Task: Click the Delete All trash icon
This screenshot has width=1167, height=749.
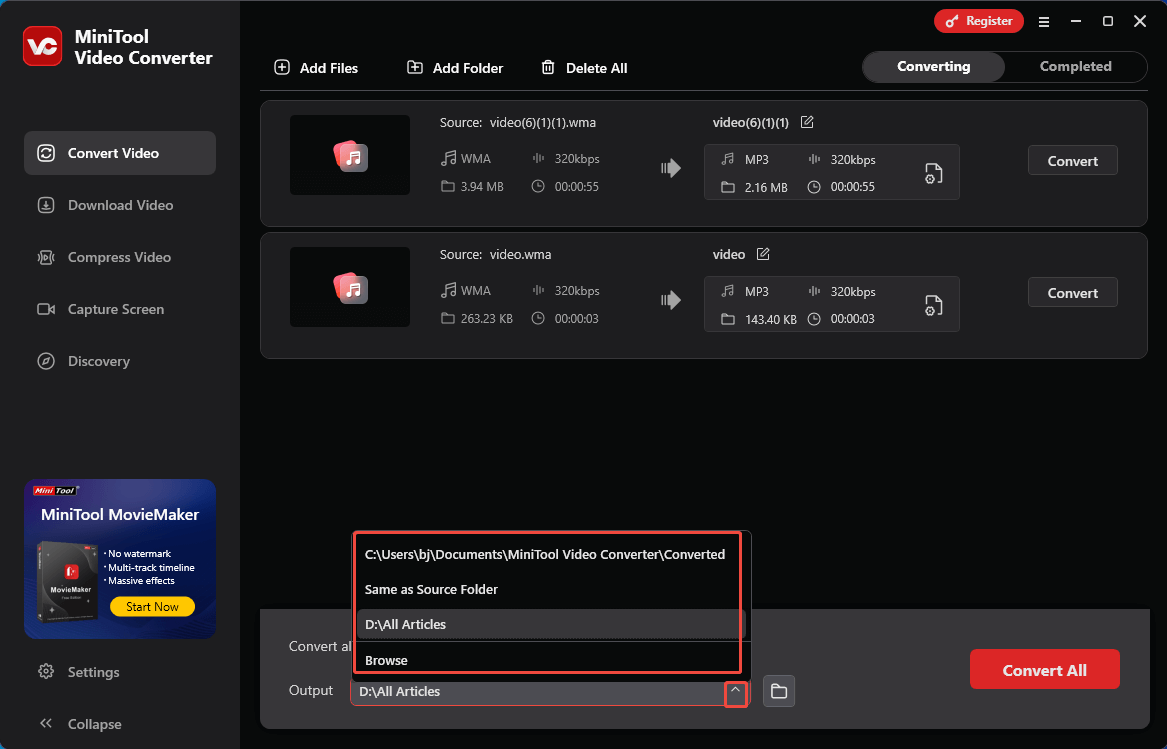Action: click(548, 68)
